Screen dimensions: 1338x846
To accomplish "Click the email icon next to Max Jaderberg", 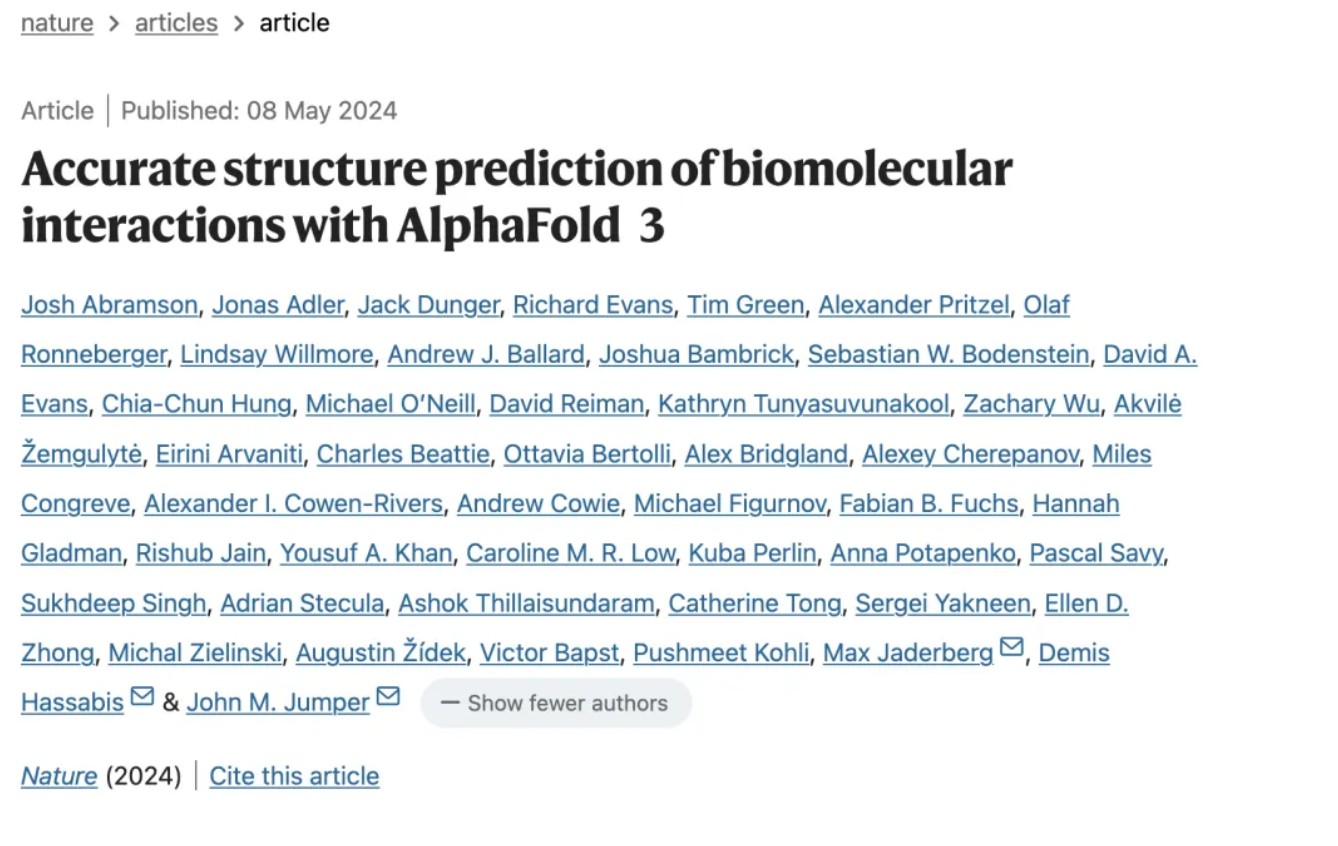I will pos(1011,648).
